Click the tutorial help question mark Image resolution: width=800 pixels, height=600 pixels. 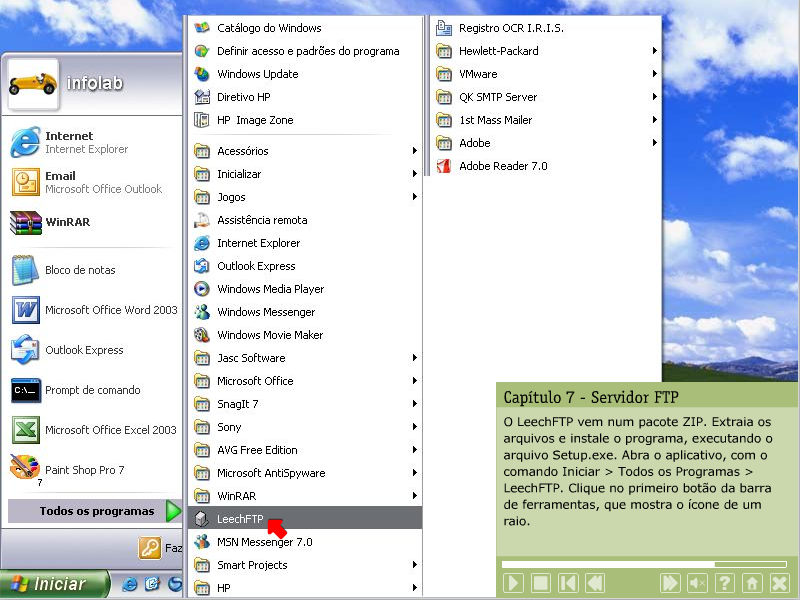tap(725, 583)
